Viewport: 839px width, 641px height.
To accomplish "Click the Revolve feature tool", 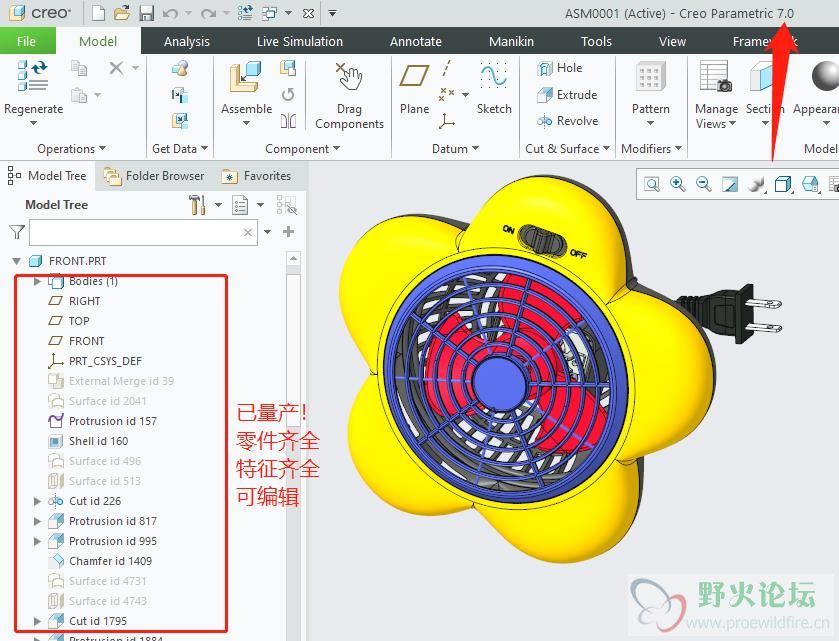I will click(x=567, y=121).
